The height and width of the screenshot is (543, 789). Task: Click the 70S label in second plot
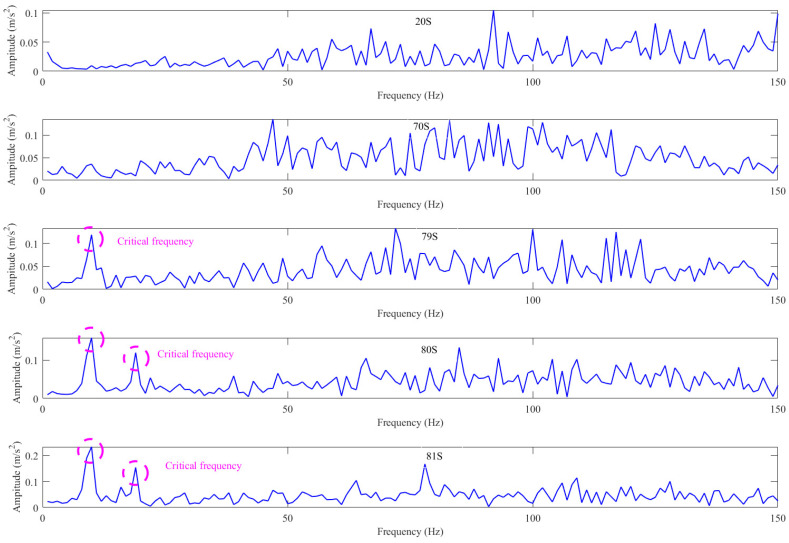(x=422, y=126)
